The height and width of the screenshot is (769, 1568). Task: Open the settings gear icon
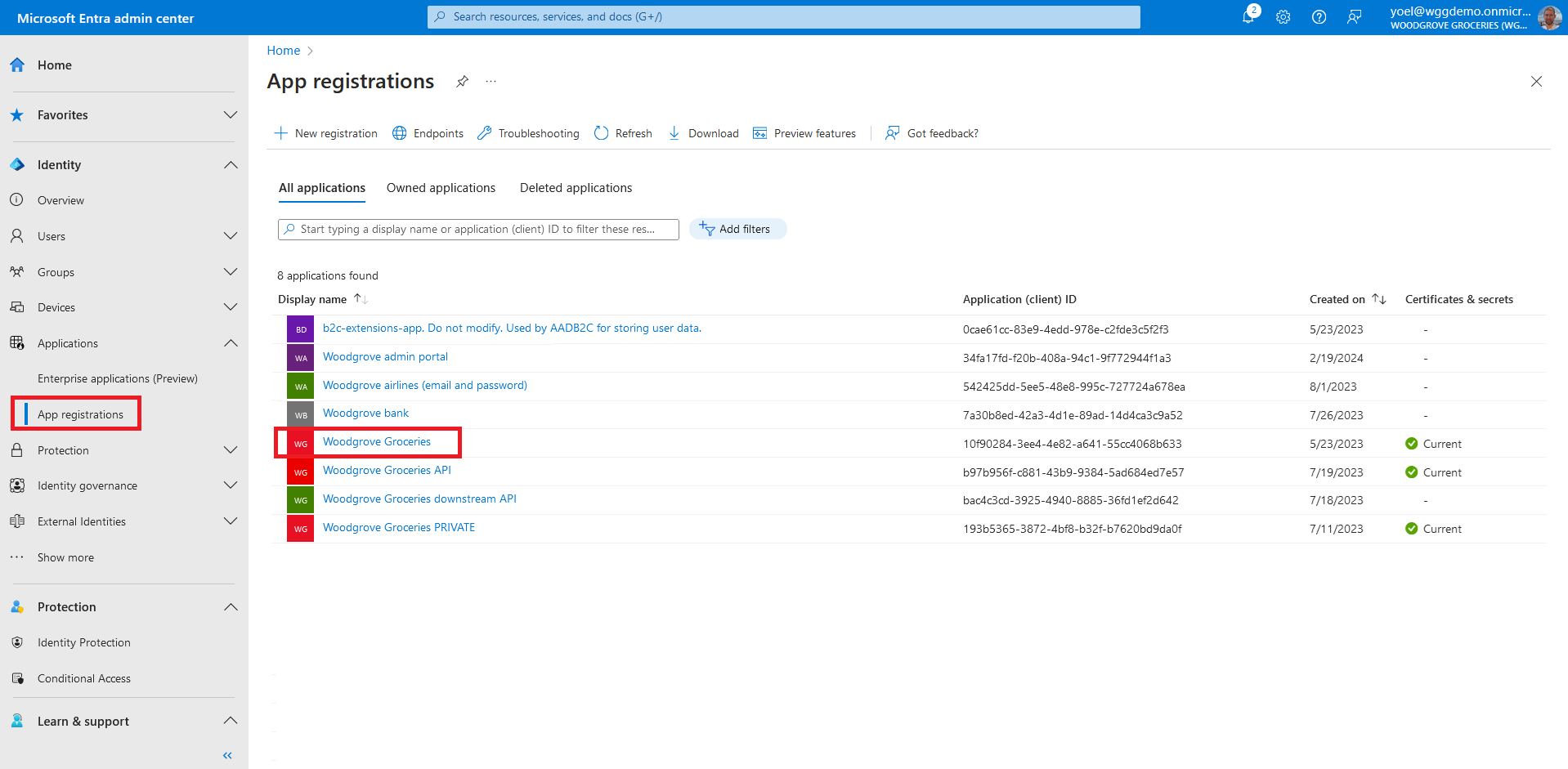point(1283,17)
